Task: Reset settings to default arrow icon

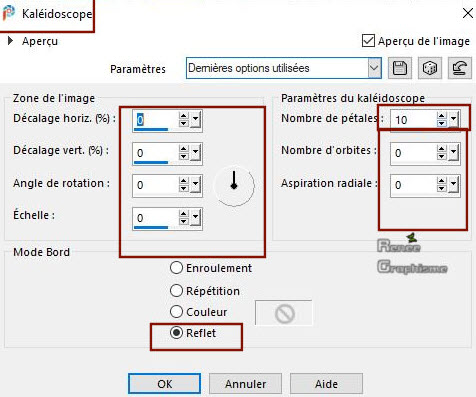Action: [x=460, y=68]
